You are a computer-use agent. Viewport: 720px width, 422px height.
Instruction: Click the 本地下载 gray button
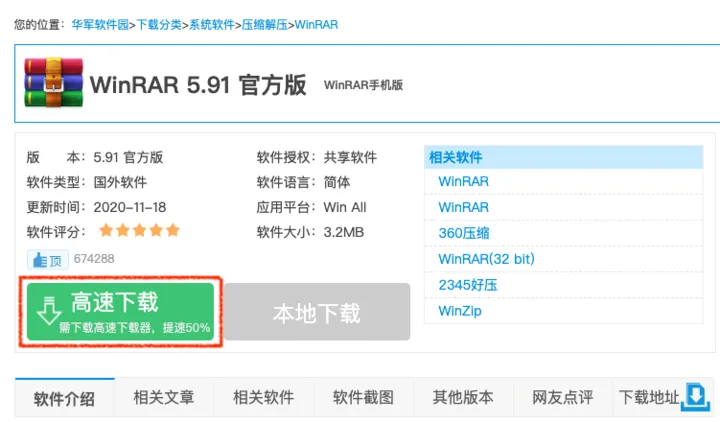317,312
